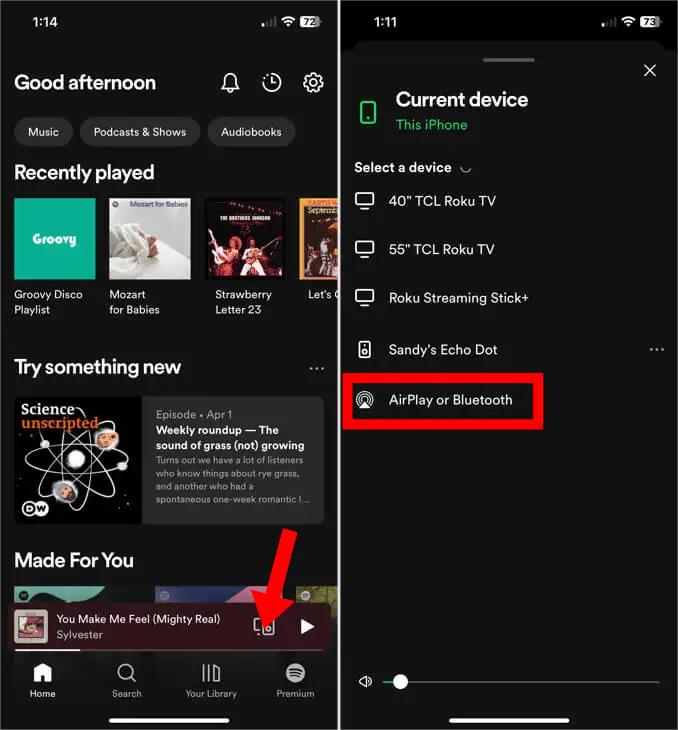Open the connect devices icon in mini player
The image size is (678, 730).
[264, 627]
